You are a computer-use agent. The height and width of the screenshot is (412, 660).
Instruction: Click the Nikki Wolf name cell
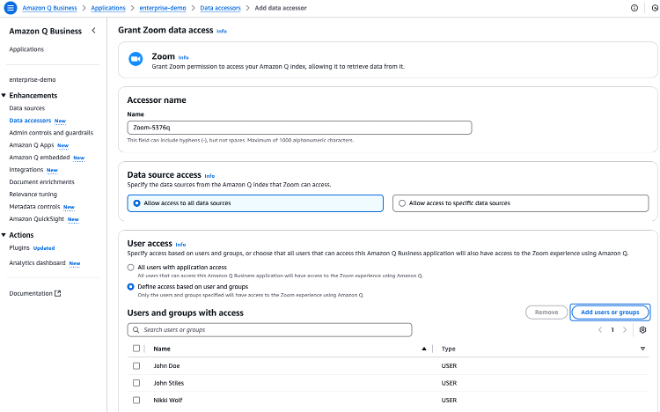pyautogui.click(x=168, y=400)
